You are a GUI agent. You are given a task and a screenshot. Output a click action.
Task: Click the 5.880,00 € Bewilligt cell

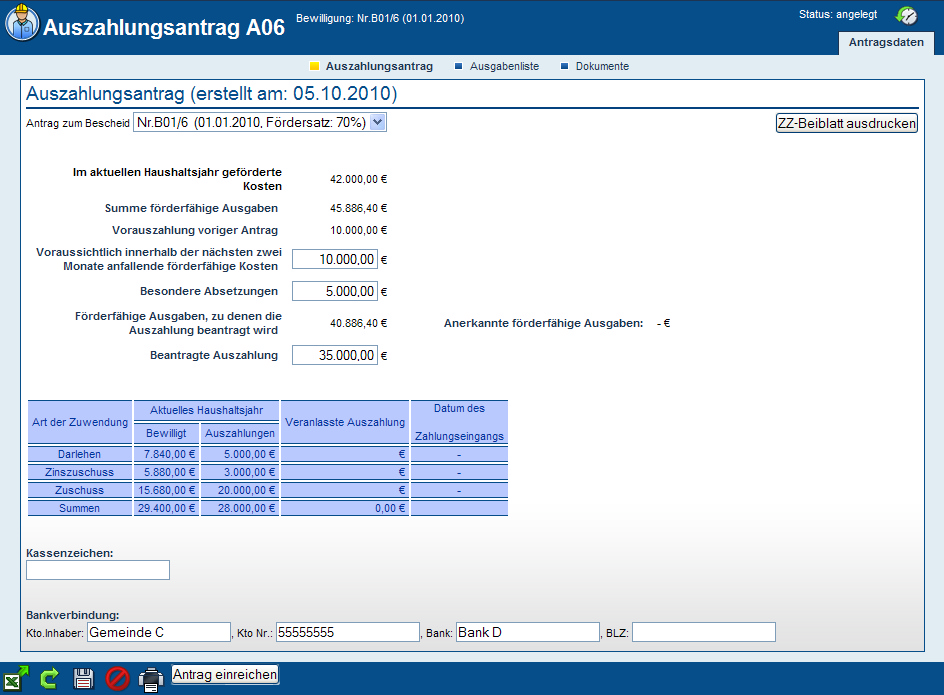[x=166, y=472]
